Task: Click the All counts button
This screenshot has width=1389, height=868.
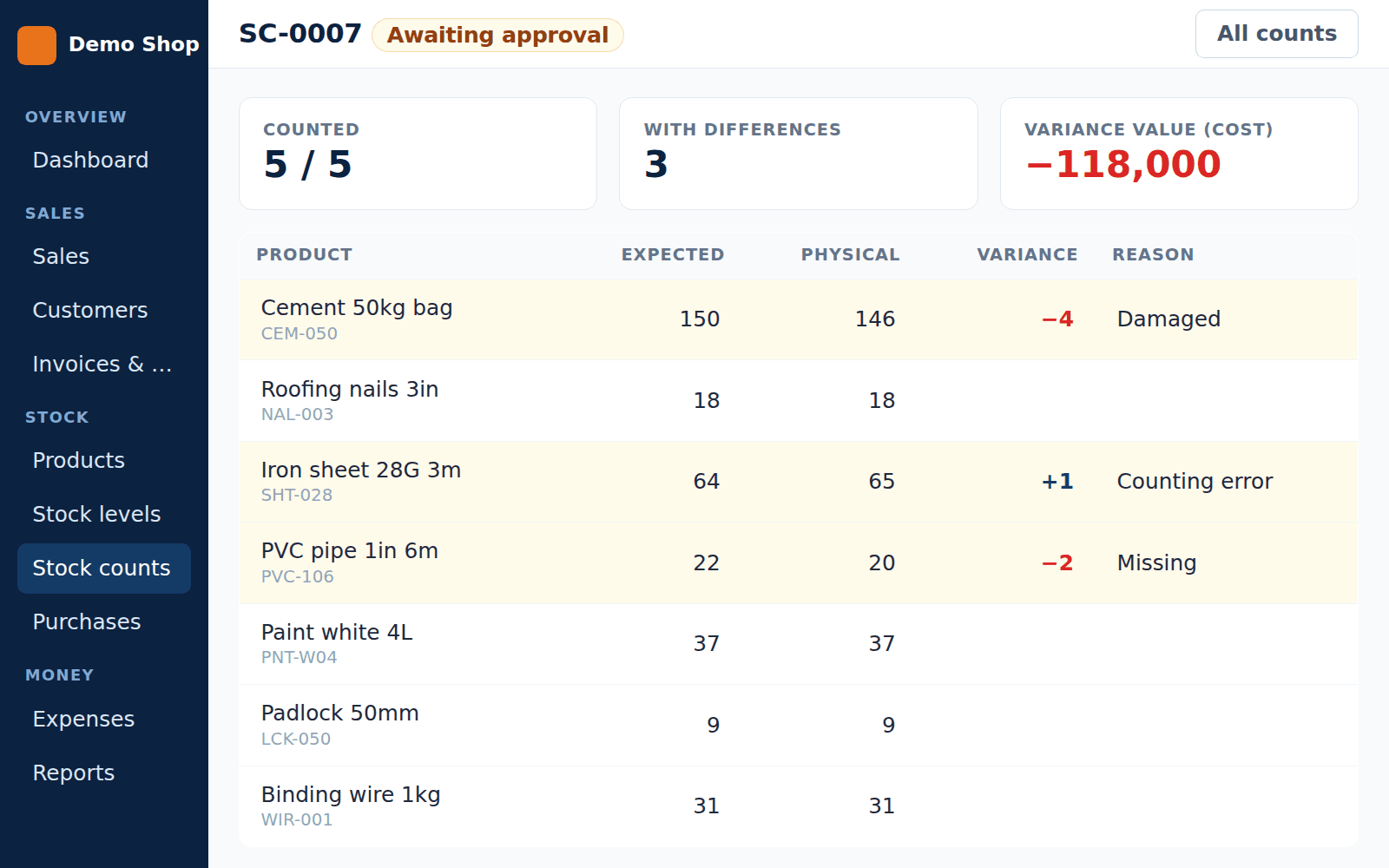Action: [1276, 34]
